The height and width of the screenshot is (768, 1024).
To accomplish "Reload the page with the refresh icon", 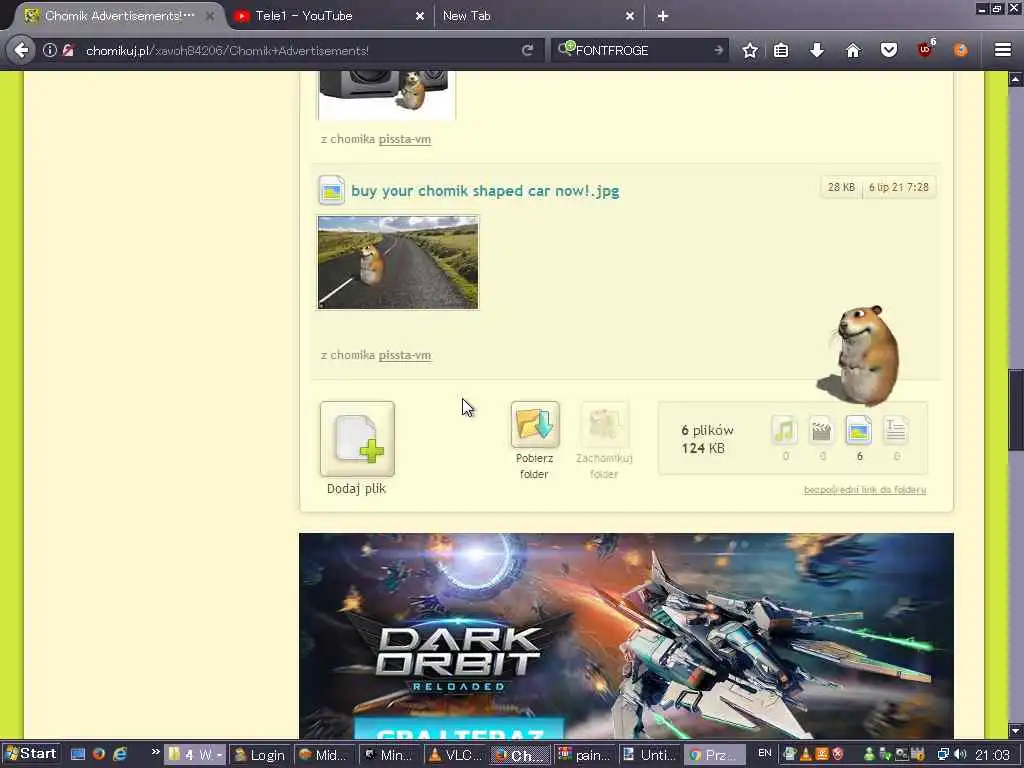I will (x=527, y=50).
